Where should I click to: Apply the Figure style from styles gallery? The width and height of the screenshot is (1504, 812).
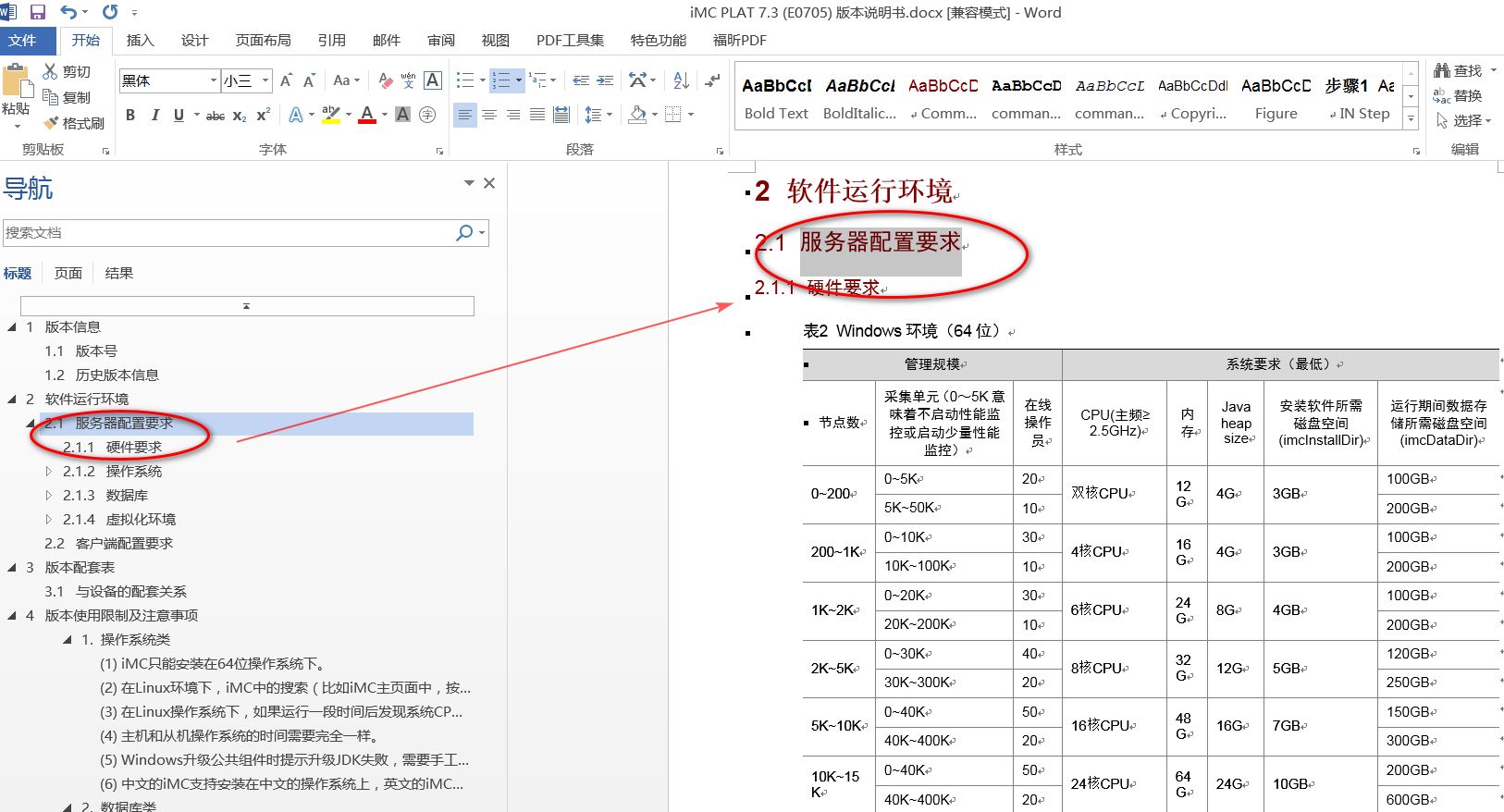click(x=1276, y=99)
